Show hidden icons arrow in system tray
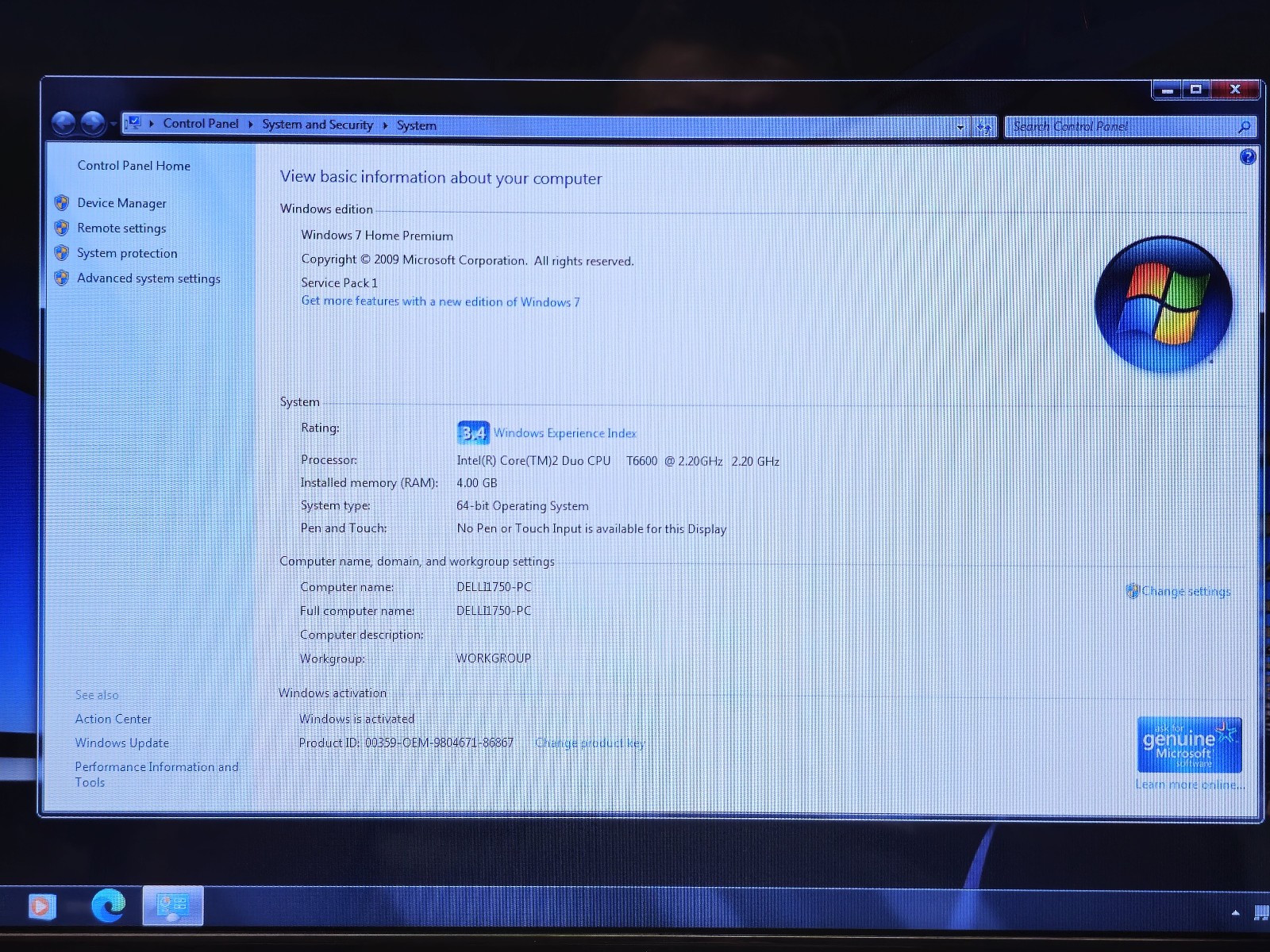This screenshot has width=1270, height=952. coord(1235,913)
